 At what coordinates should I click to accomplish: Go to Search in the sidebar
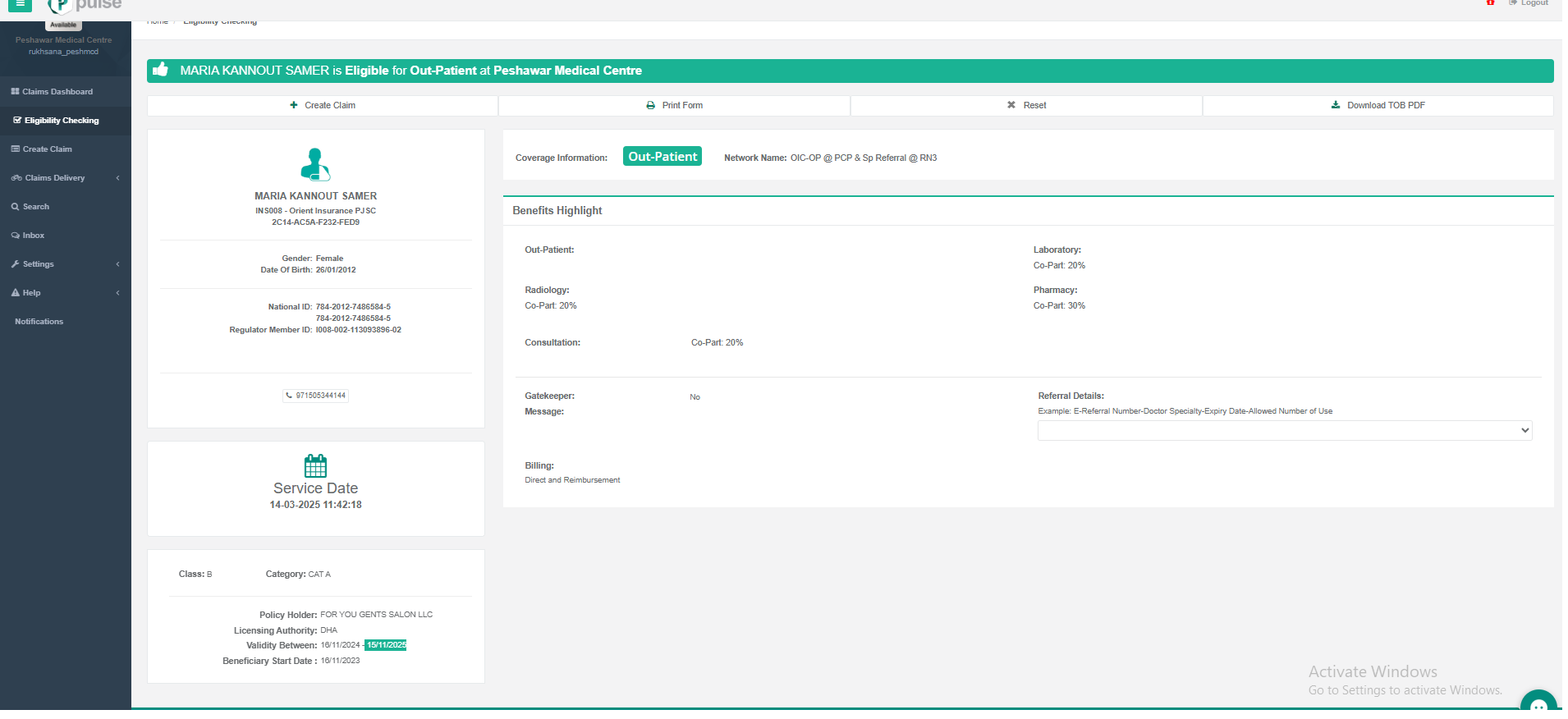click(x=36, y=207)
